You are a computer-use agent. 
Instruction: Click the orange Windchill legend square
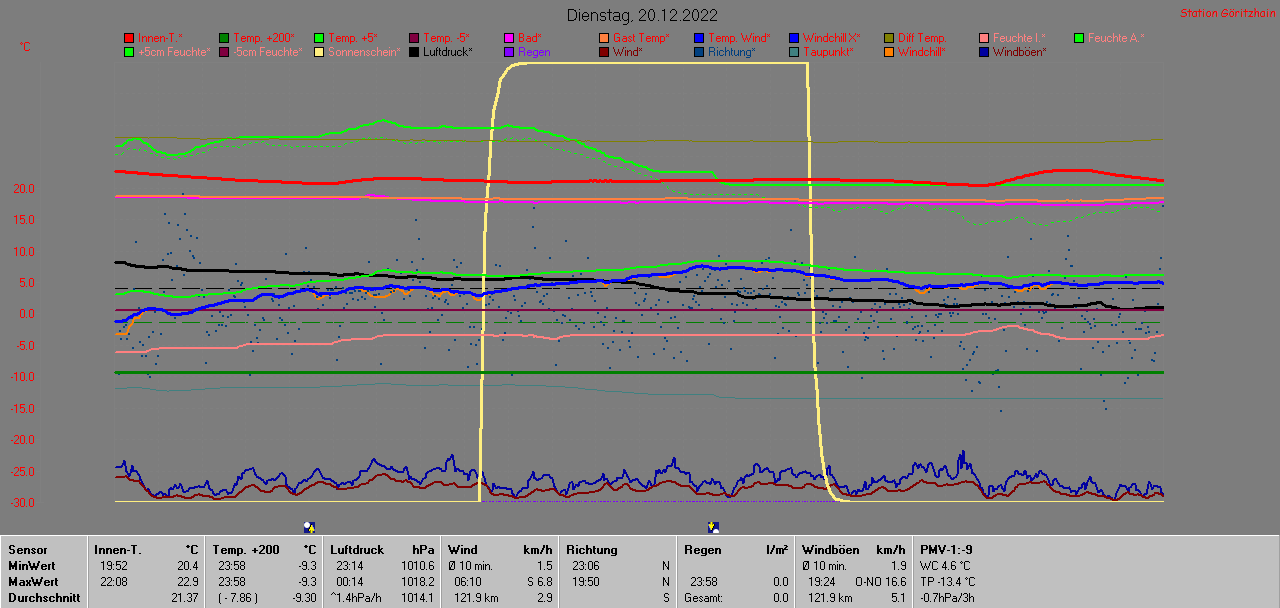point(889,52)
